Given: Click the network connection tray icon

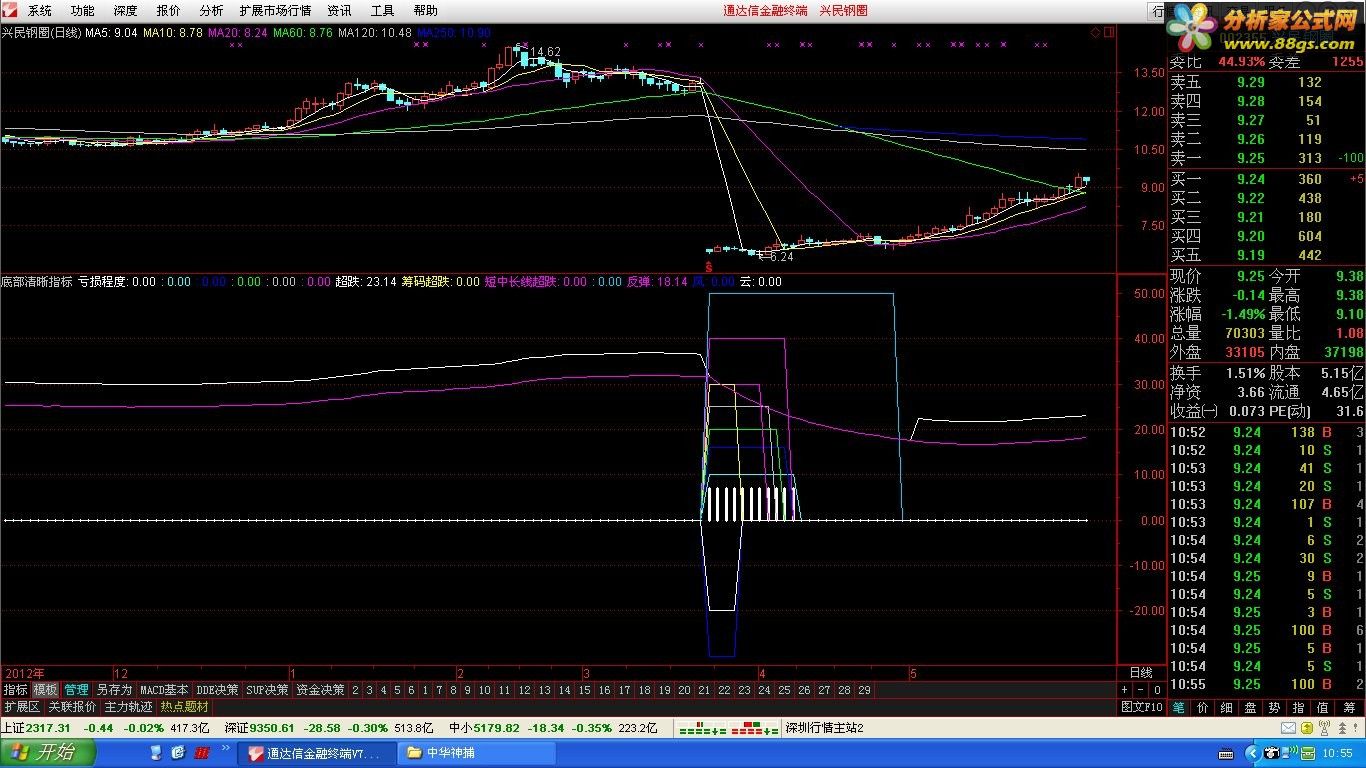Looking at the screenshot, I should click(x=1289, y=752).
